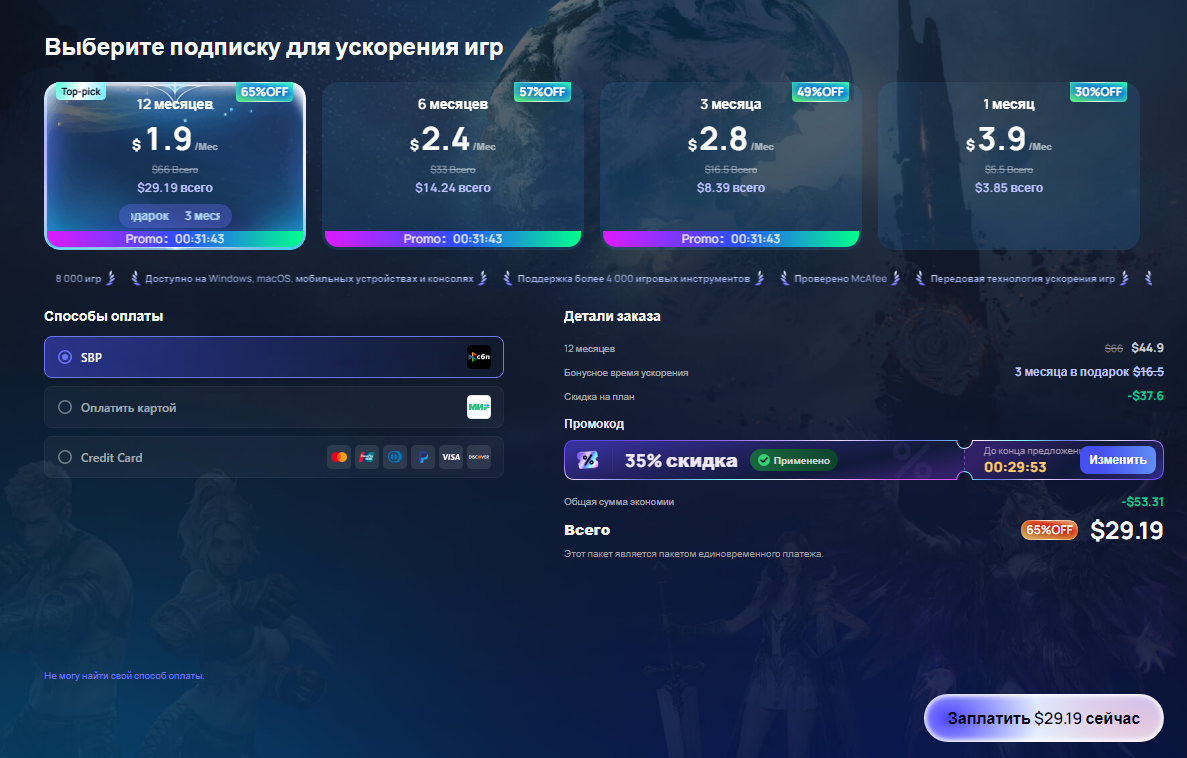Viewport: 1187px width, 758px height.
Task: Click the 30%OFF badge on 1-month card
Action: click(1098, 92)
